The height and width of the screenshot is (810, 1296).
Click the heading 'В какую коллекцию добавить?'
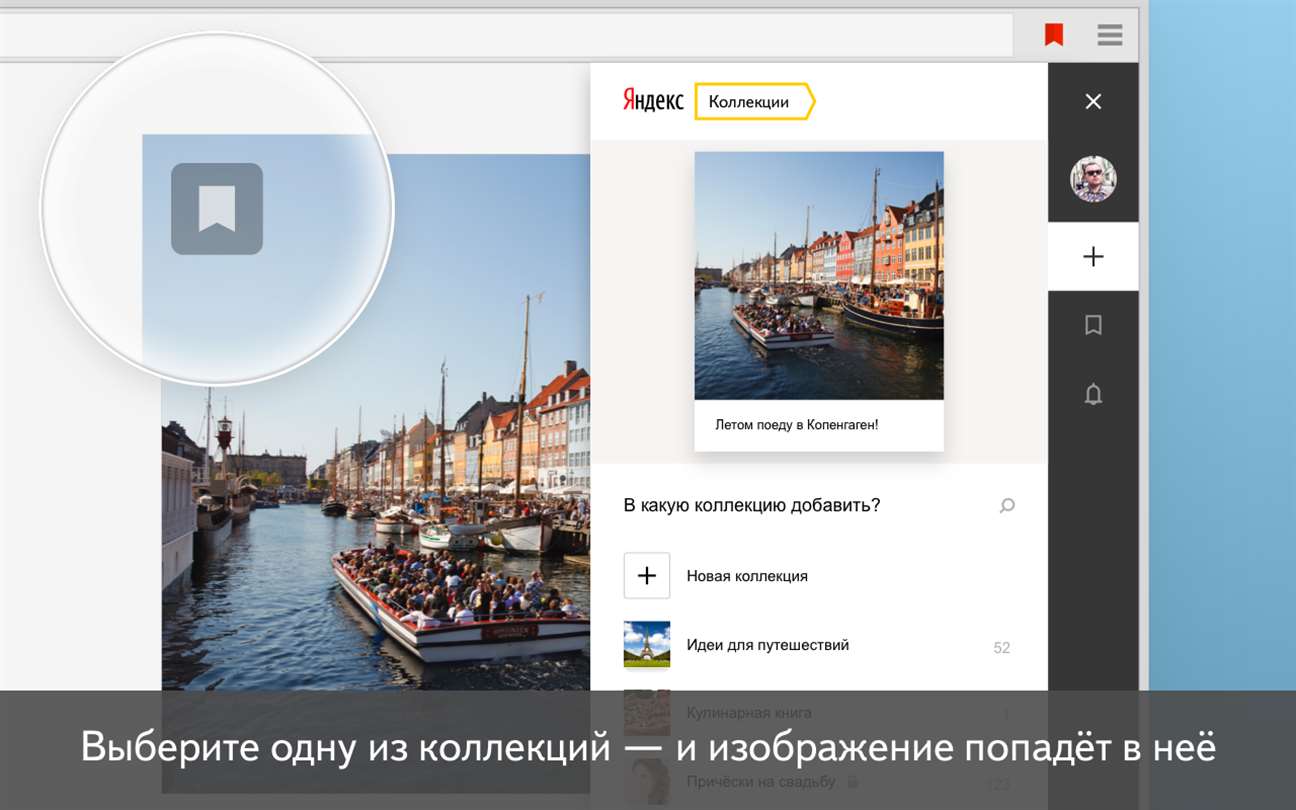click(x=752, y=505)
